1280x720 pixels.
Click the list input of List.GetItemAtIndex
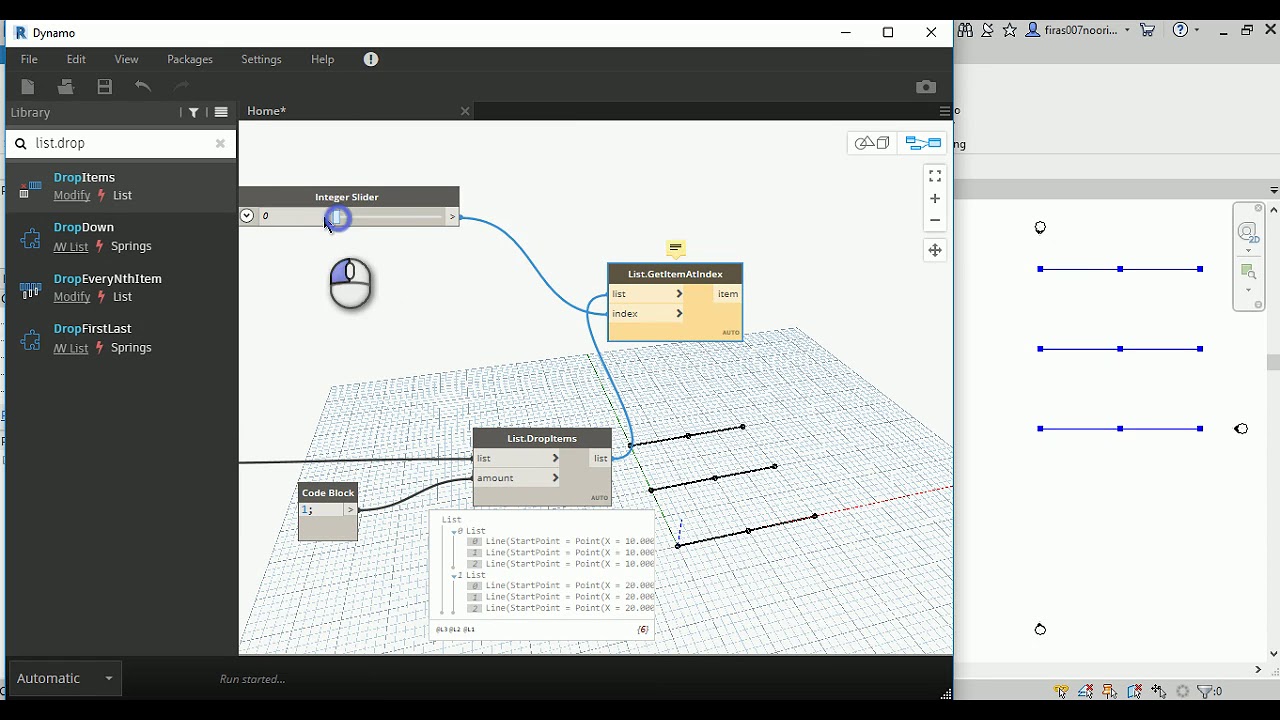click(647, 294)
